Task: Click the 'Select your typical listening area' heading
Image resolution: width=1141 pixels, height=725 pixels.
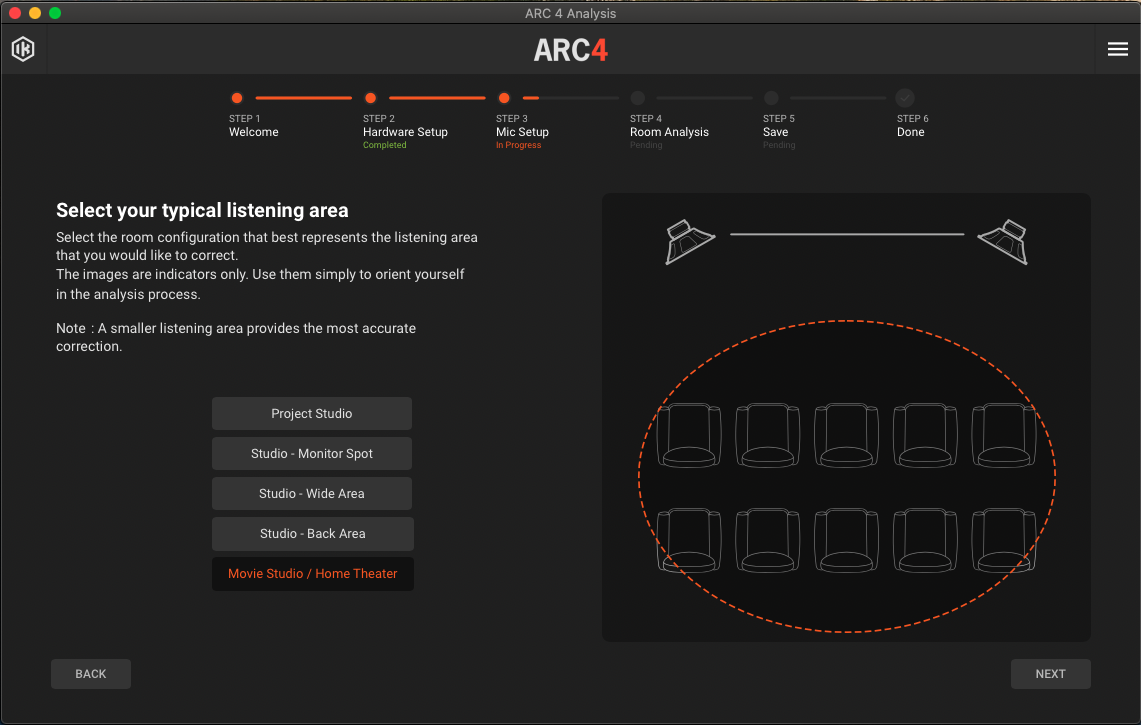Action: pyautogui.click(x=202, y=210)
